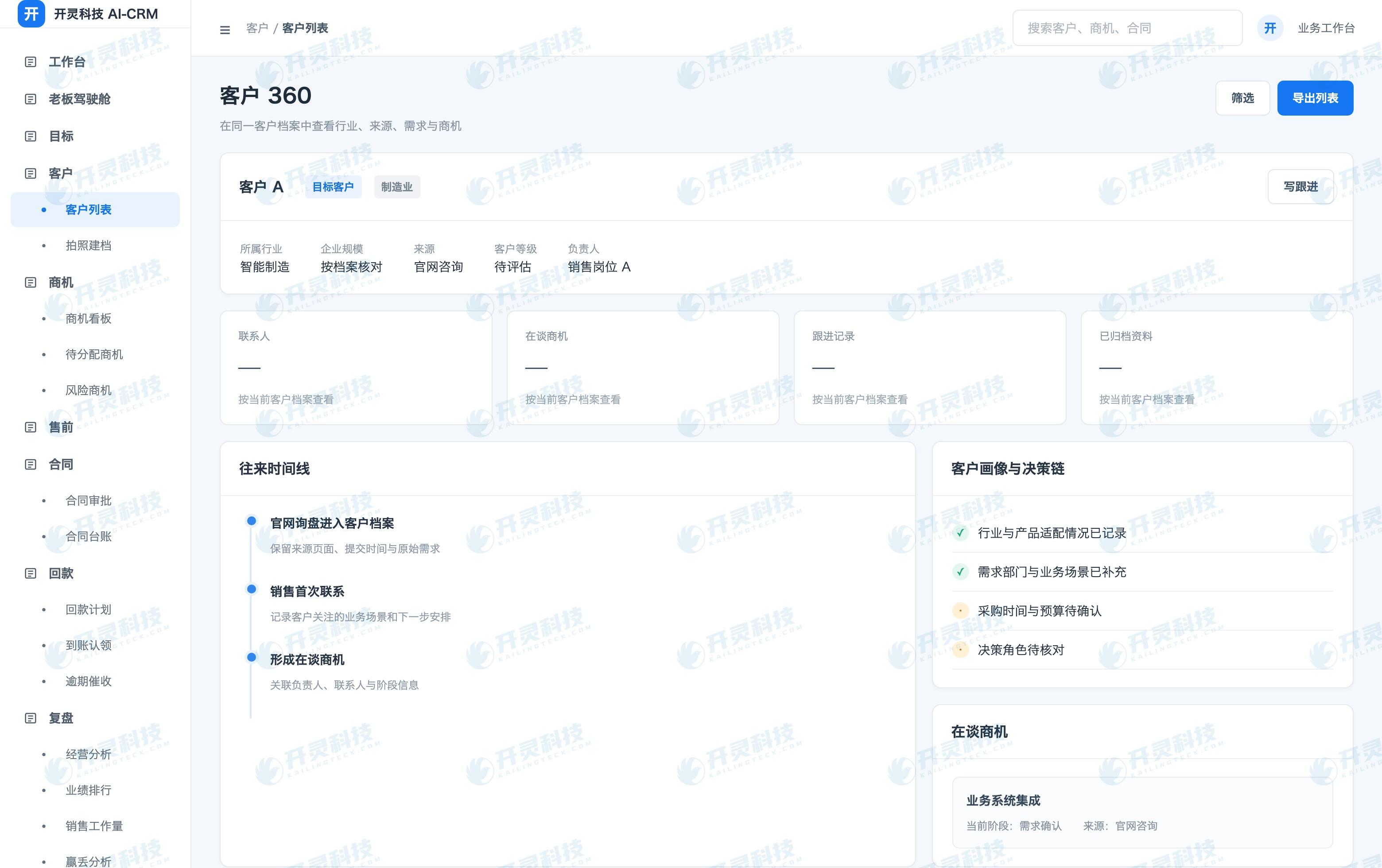Click the 复盘 sidebar icon

click(x=31, y=718)
